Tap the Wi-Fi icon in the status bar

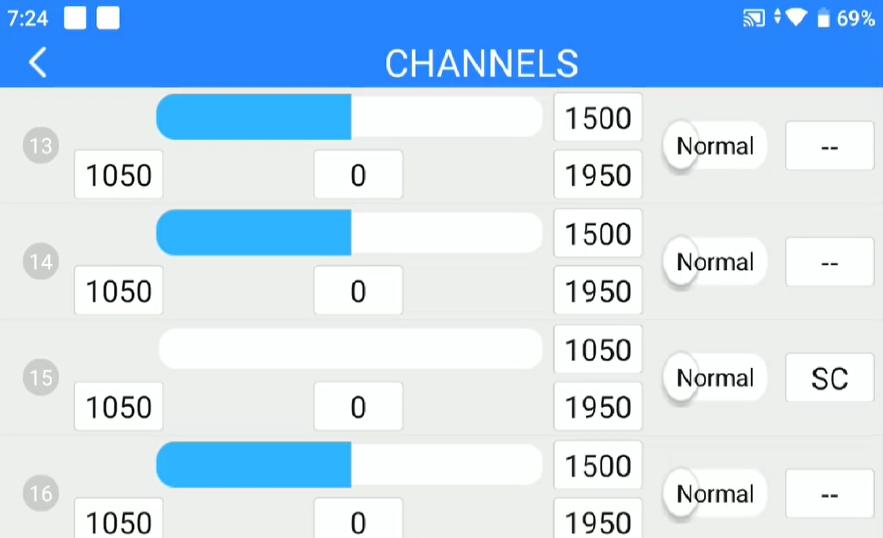click(x=796, y=18)
